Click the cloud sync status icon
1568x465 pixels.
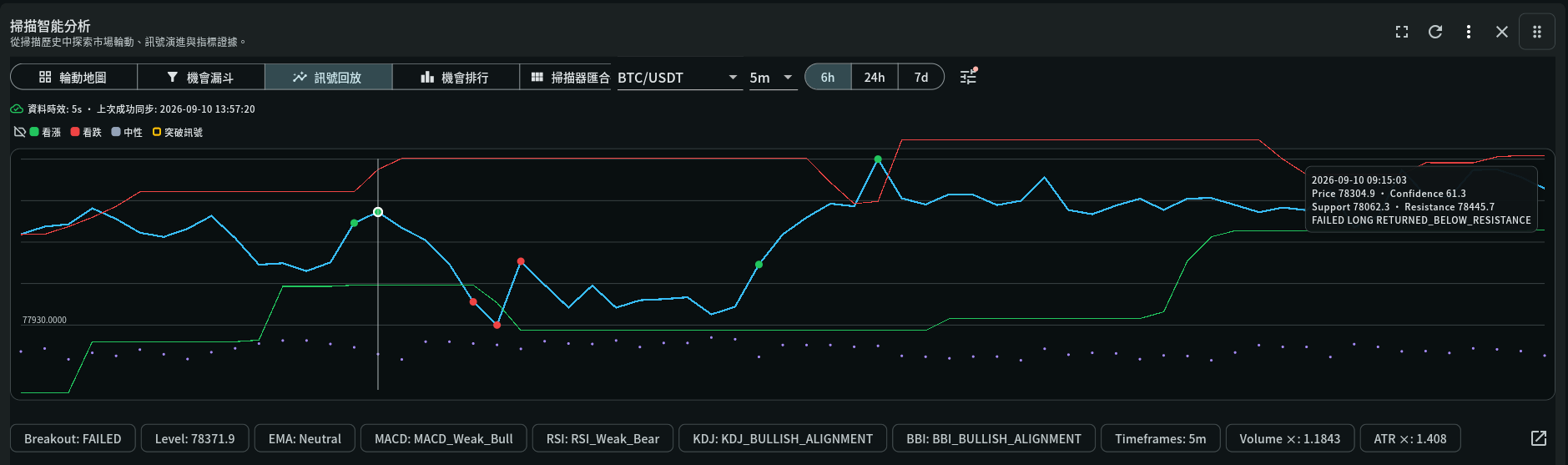click(x=17, y=109)
